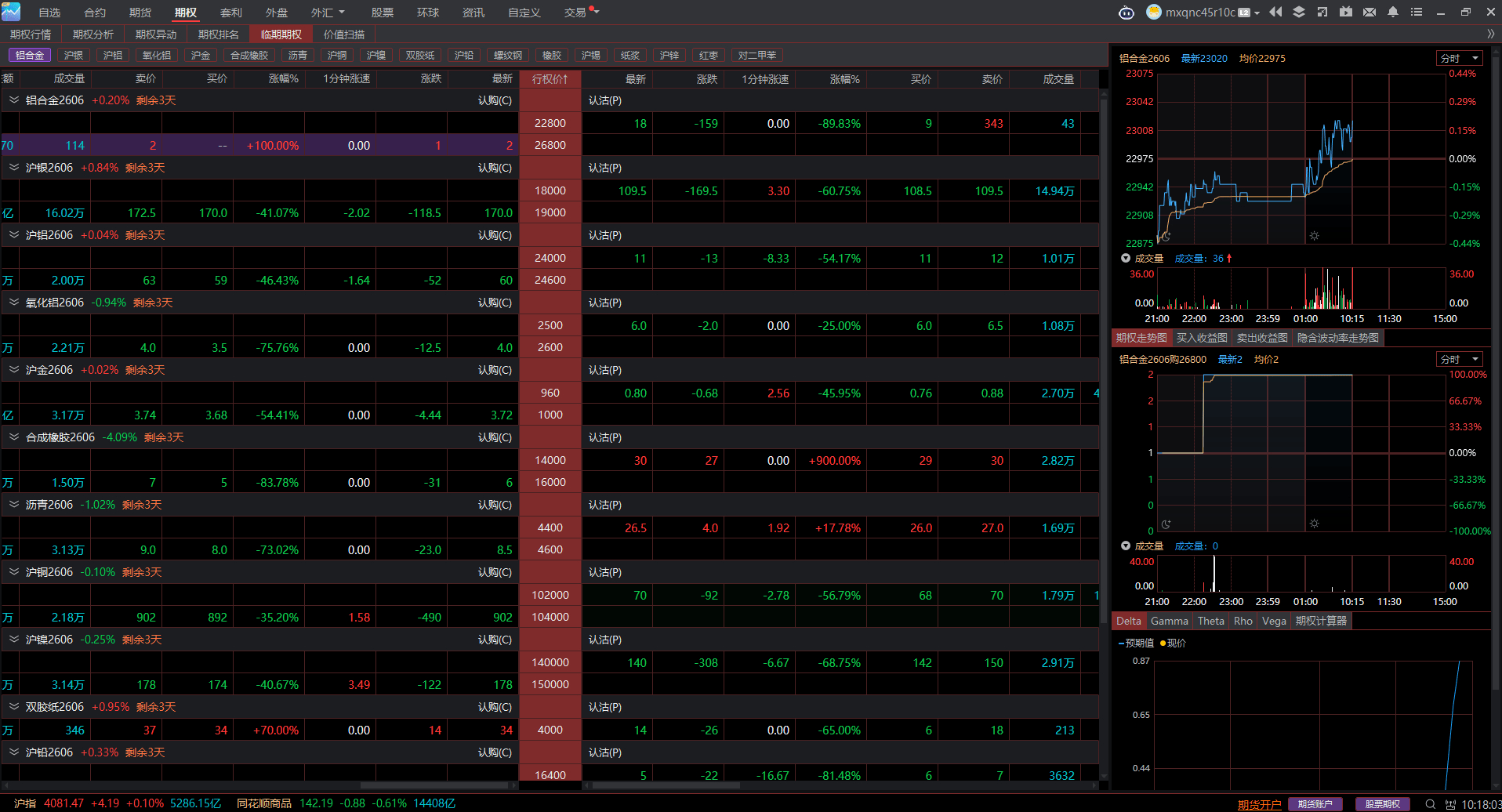The width and height of the screenshot is (1502, 812).
Task: Open the 套利 top menu
Action: click(231, 13)
